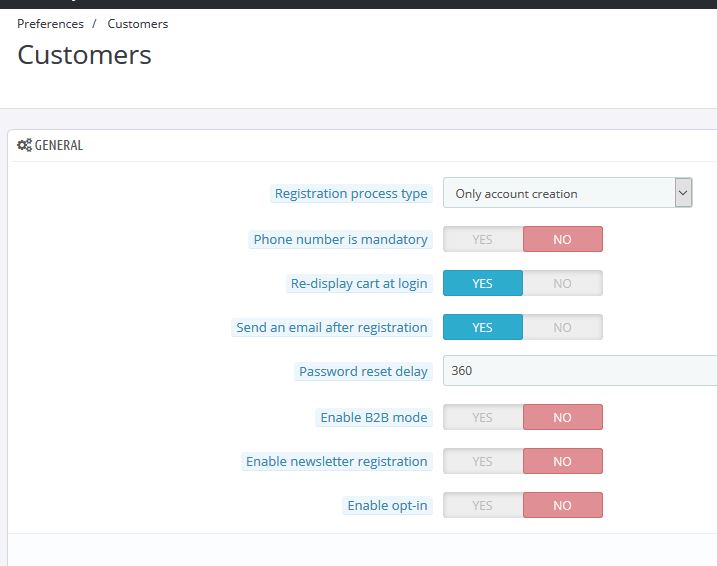
Task: Turn on Enable opt-in
Action: [483, 505]
